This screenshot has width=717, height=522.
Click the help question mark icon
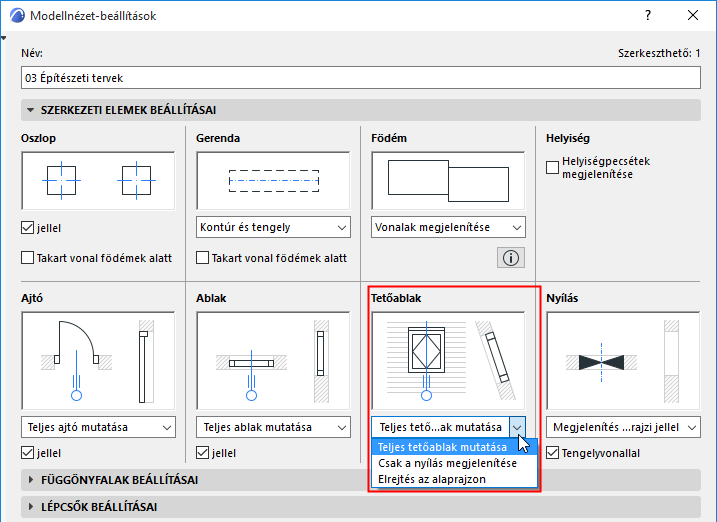tap(648, 16)
